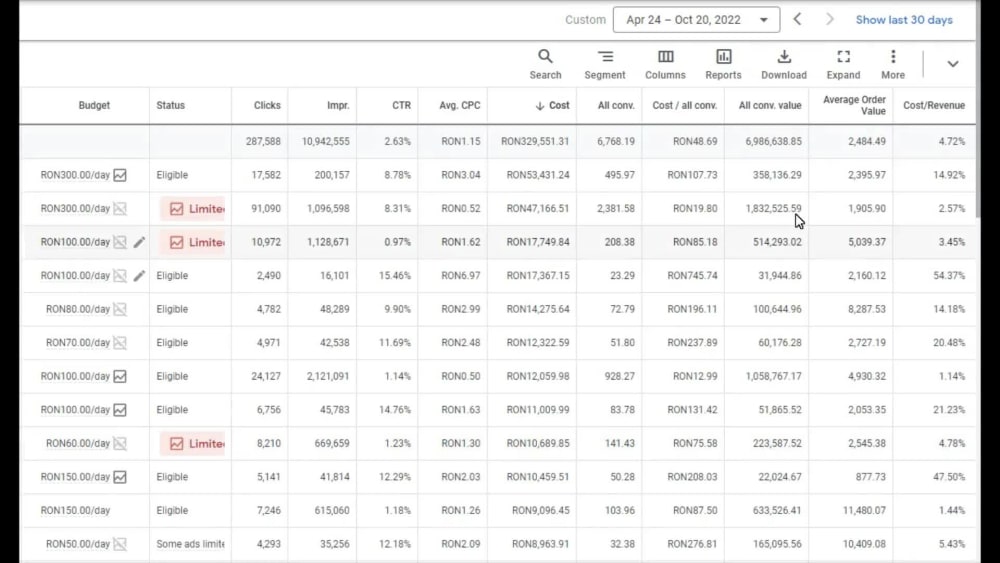The image size is (1000, 563).
Task: Go to previous date range arrow
Action: (x=797, y=19)
